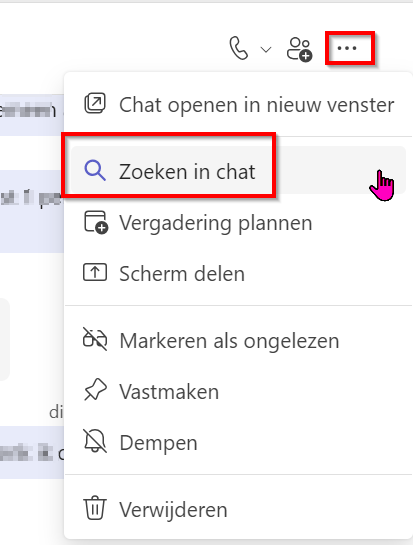Click the crossed-out glasses unread icon

click(95, 339)
